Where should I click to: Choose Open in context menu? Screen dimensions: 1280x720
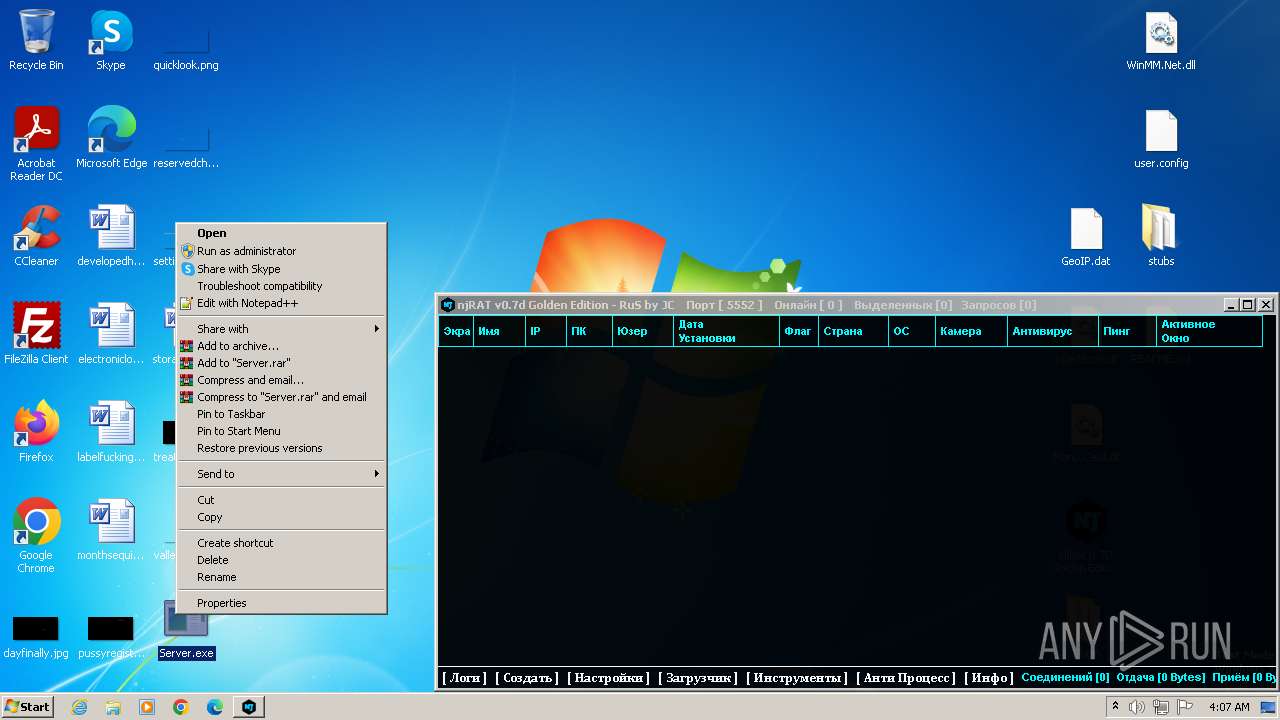click(281, 233)
